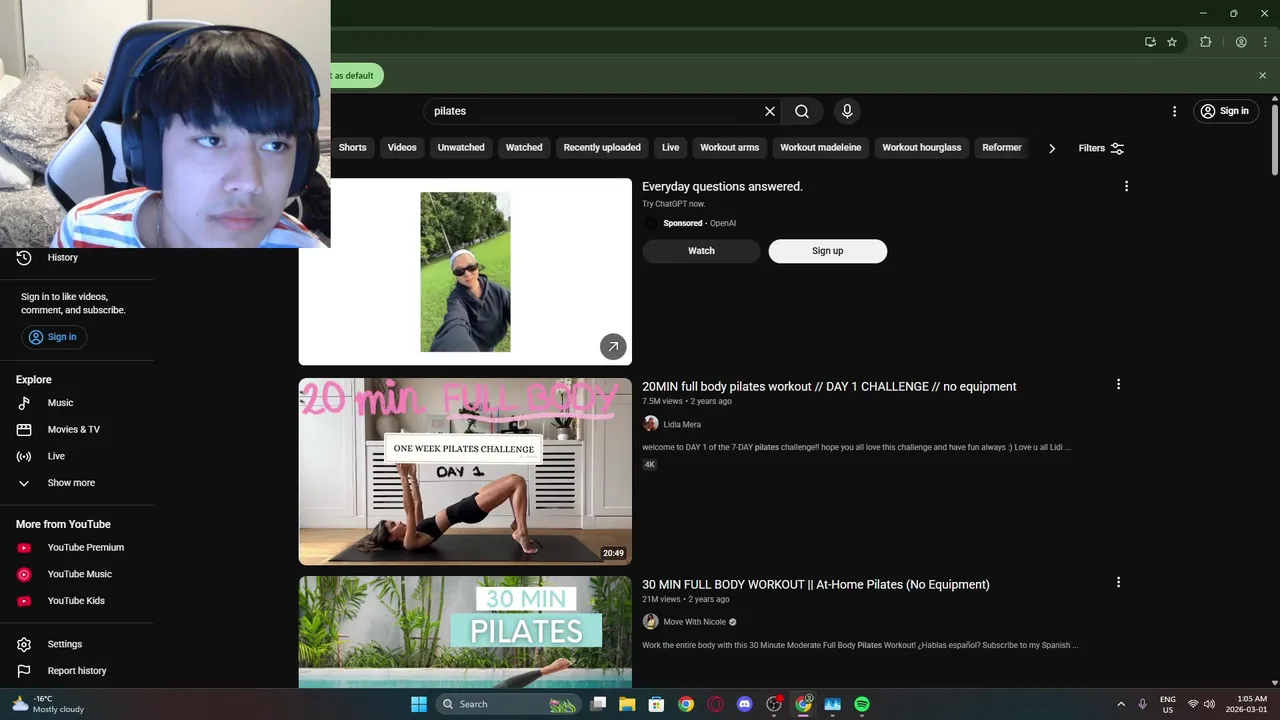Select the Shorts filter chip
The height and width of the screenshot is (720, 1280).
pyautogui.click(x=352, y=147)
